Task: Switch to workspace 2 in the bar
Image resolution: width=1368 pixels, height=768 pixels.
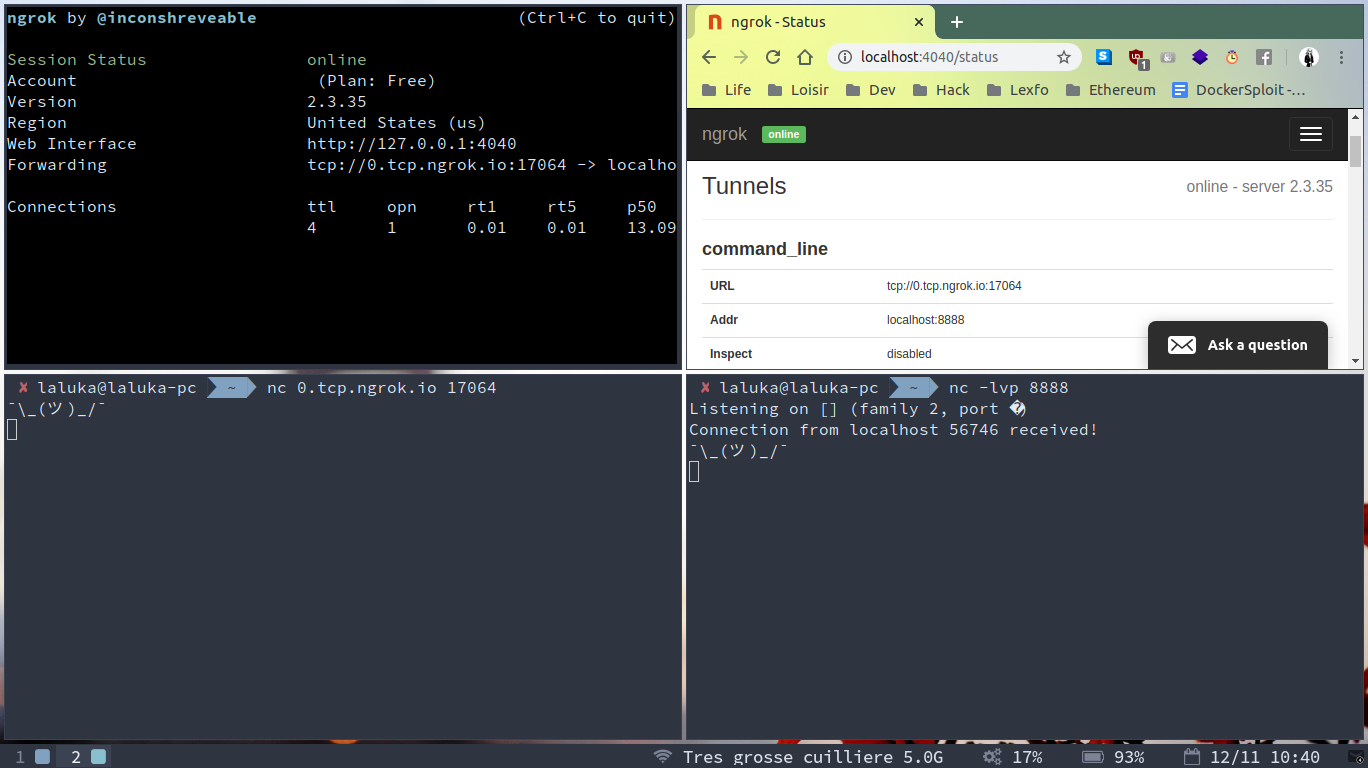Action: [87, 757]
